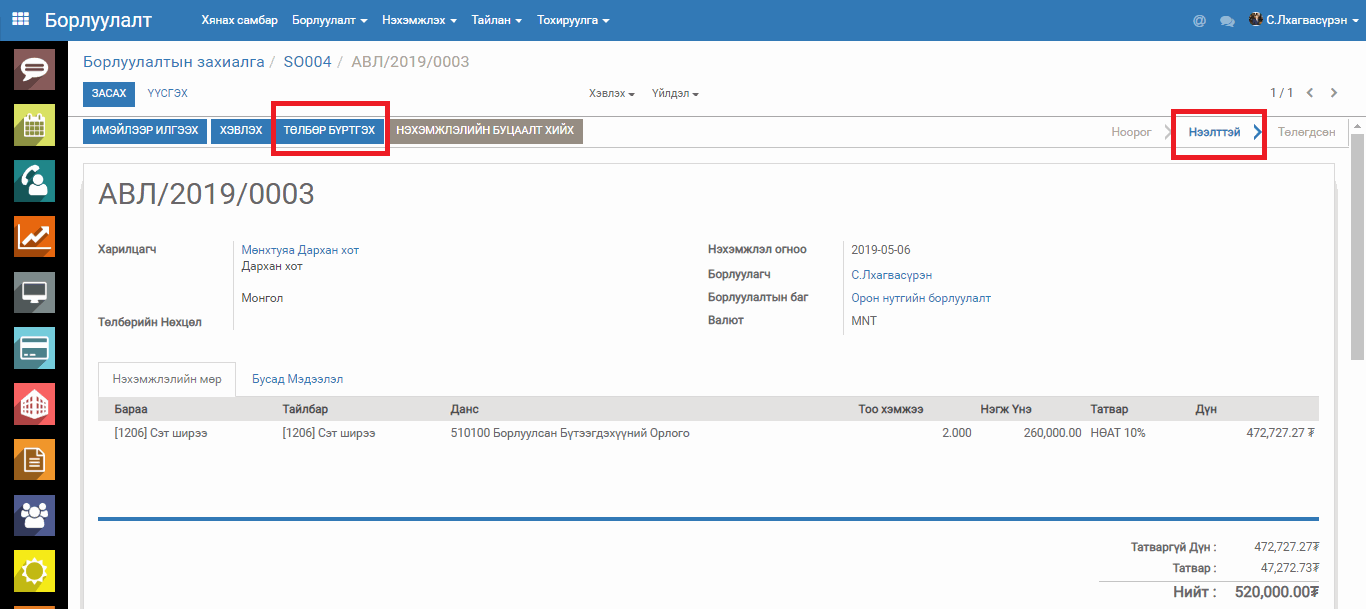Switch to the Бусад Мэдээлэл tab

[x=298, y=380]
